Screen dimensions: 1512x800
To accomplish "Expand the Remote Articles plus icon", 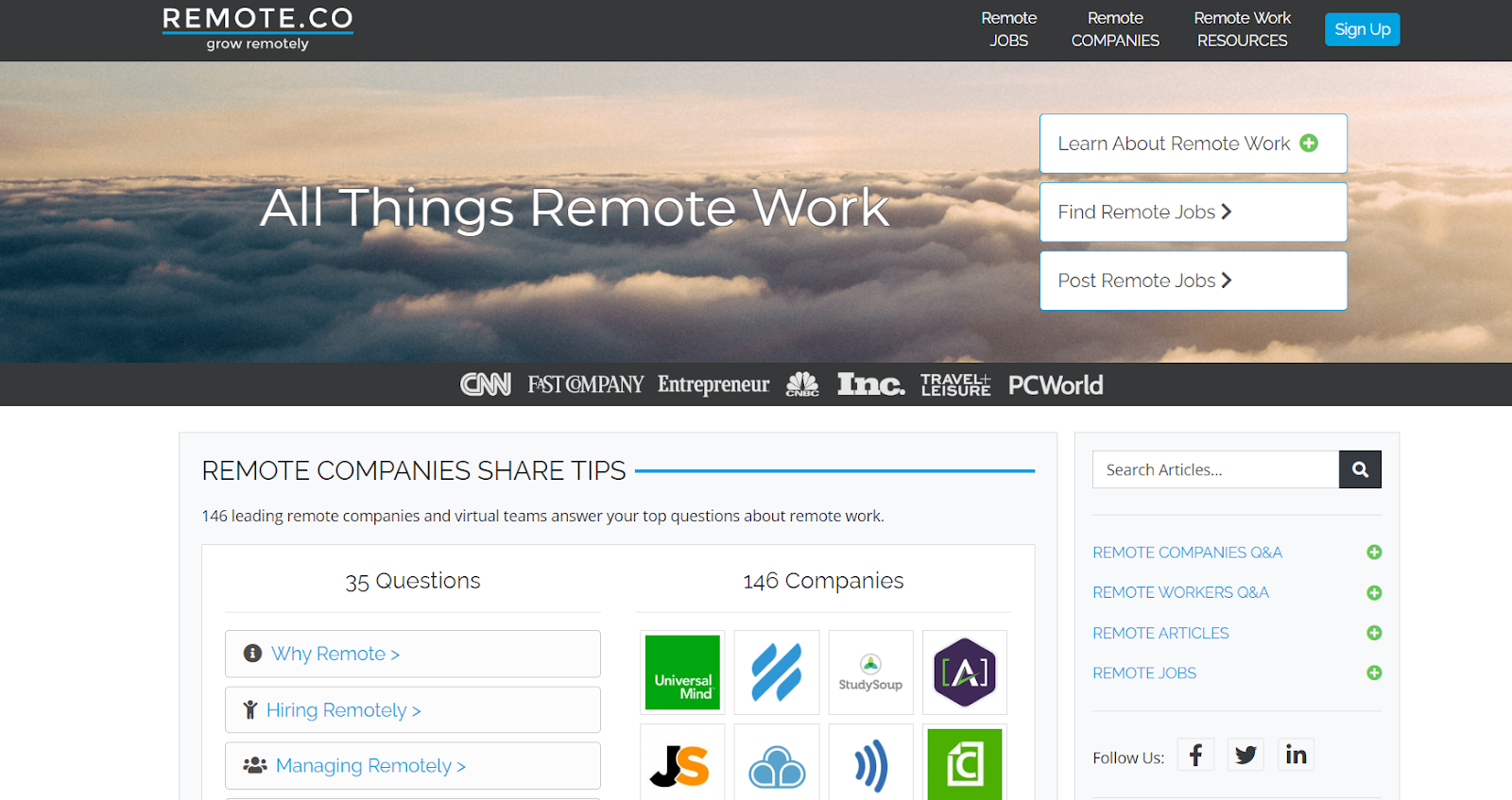I will 1374,633.
